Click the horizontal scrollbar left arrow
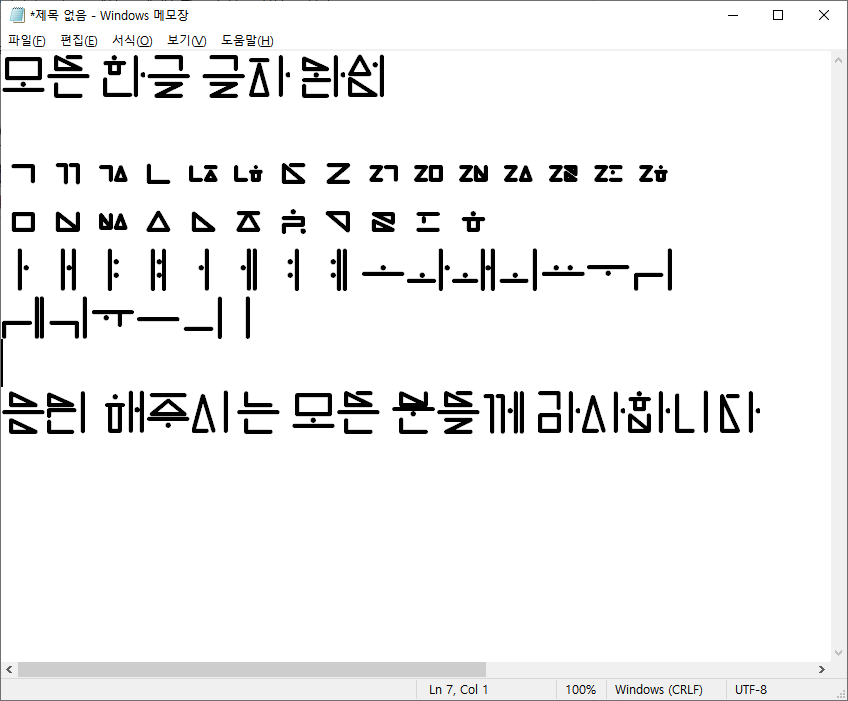 (x=9, y=669)
